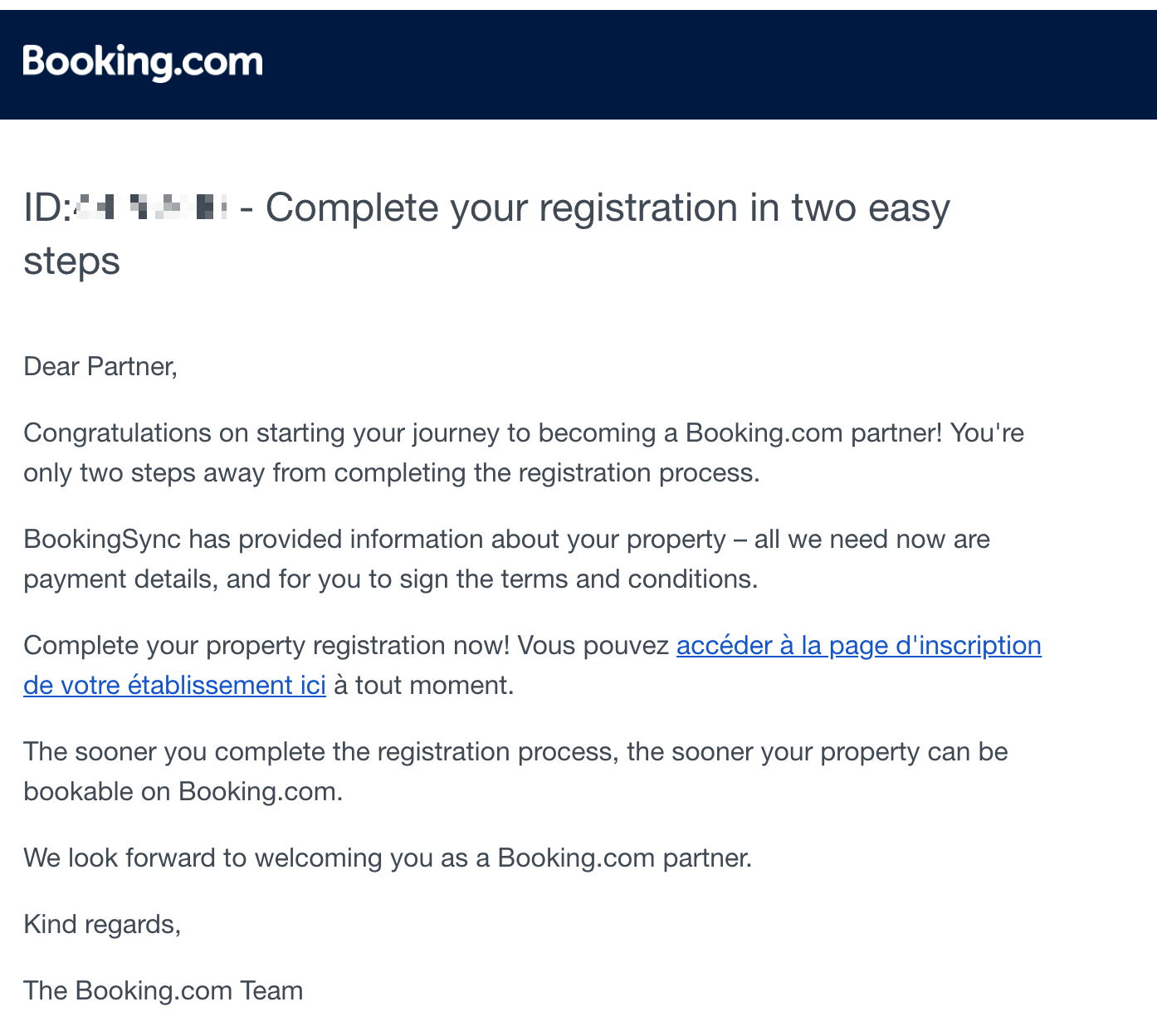Click the 'de votre établissement ici' link text
1157x1036 pixels.
pyautogui.click(x=174, y=686)
